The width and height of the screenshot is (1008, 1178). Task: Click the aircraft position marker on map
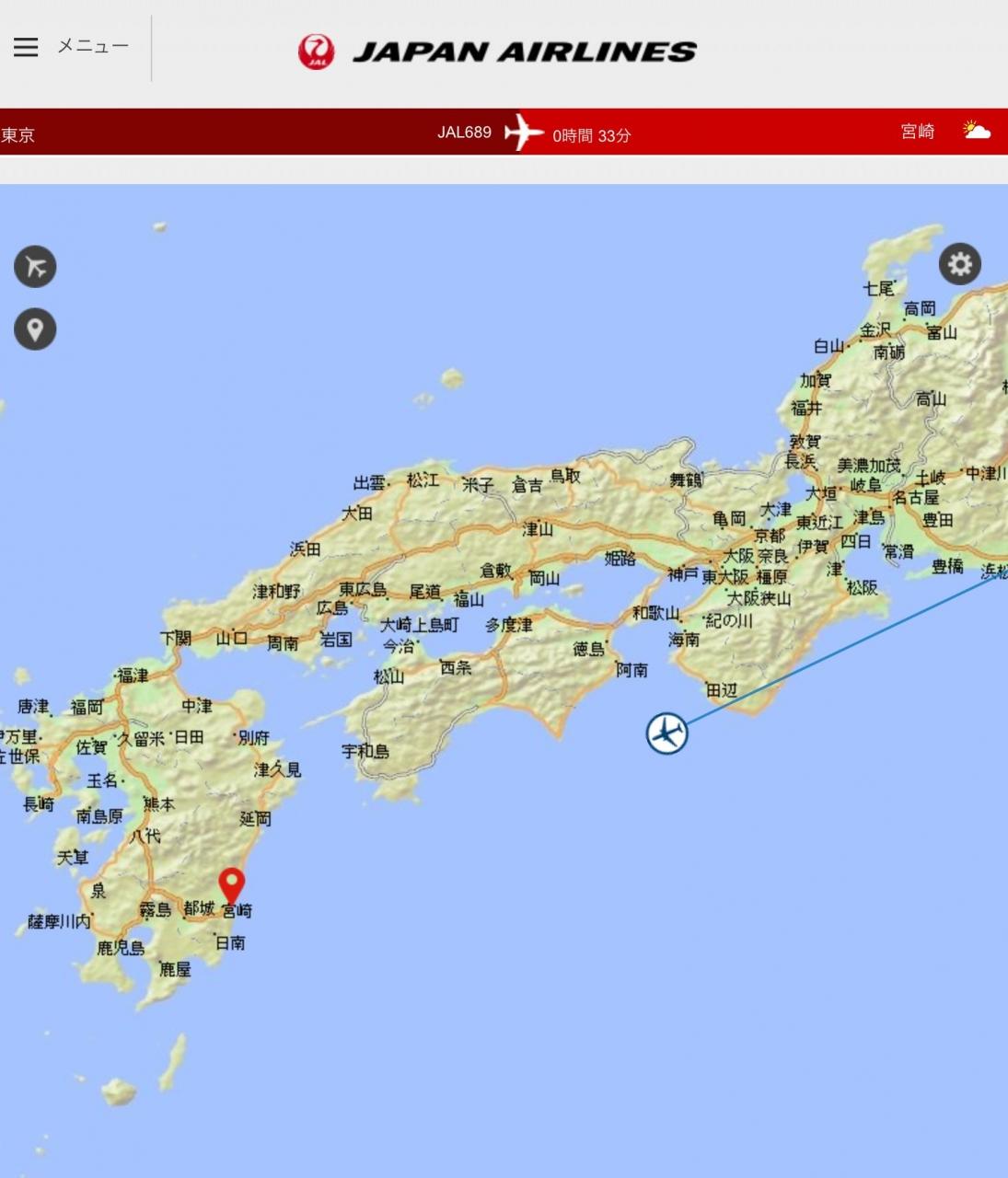click(x=667, y=733)
